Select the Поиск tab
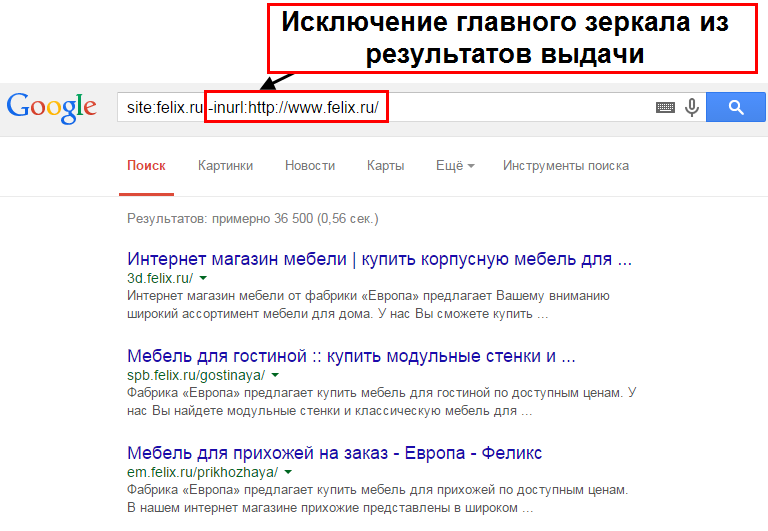This screenshot has height=531, width=768. pos(146,166)
